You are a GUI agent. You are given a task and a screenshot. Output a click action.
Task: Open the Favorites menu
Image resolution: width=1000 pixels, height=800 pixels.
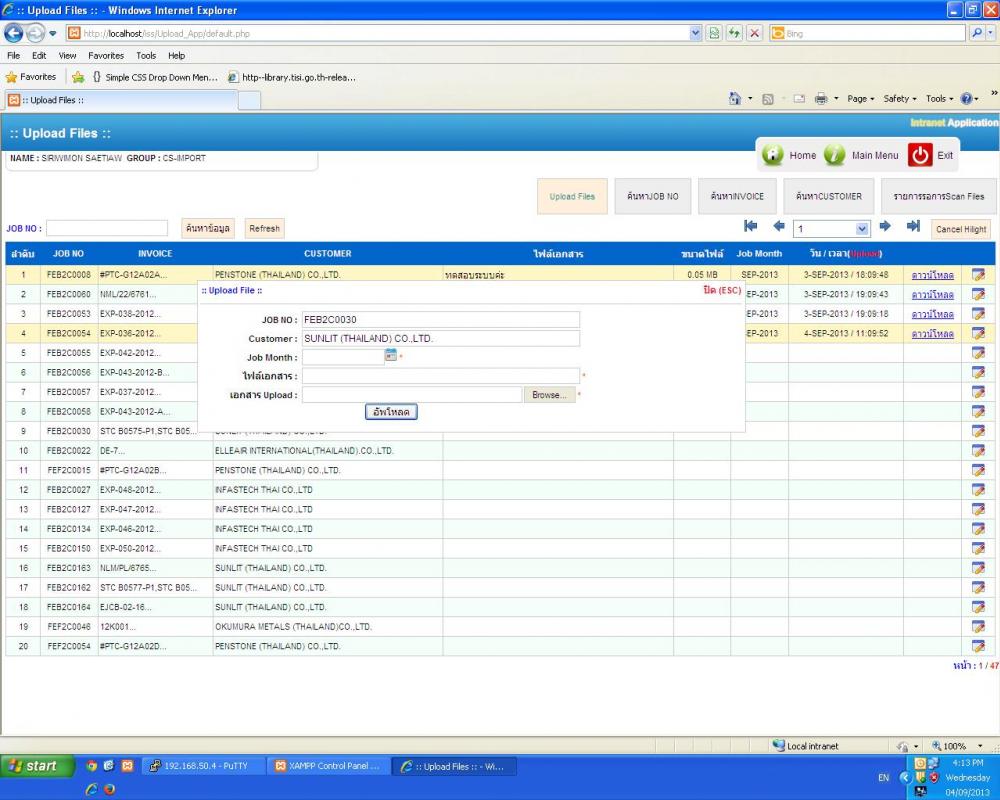click(106, 56)
